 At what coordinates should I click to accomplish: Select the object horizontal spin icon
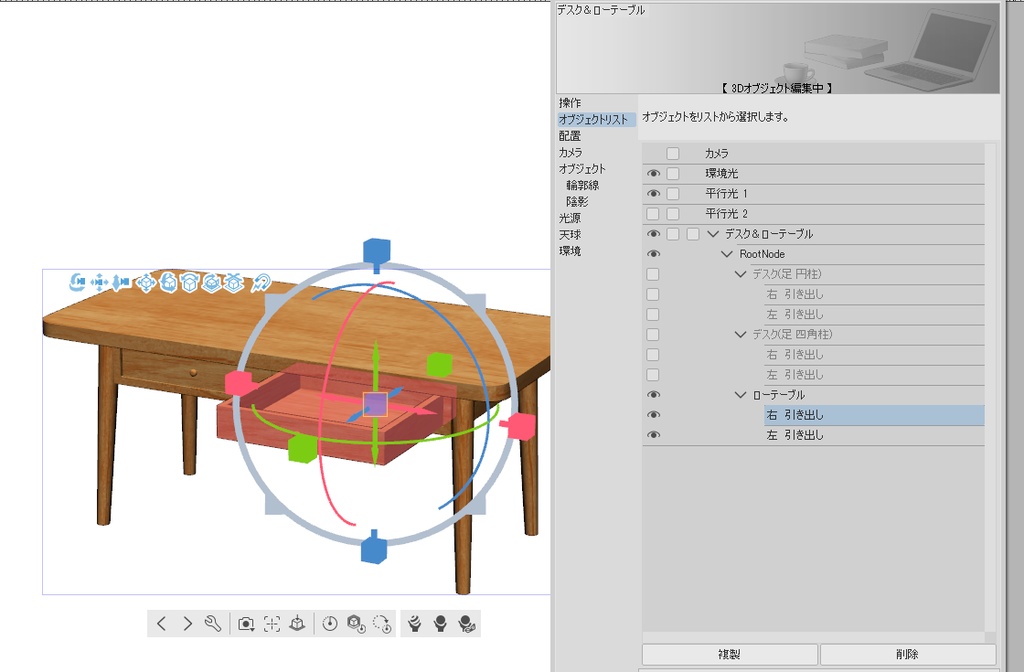click(x=211, y=282)
